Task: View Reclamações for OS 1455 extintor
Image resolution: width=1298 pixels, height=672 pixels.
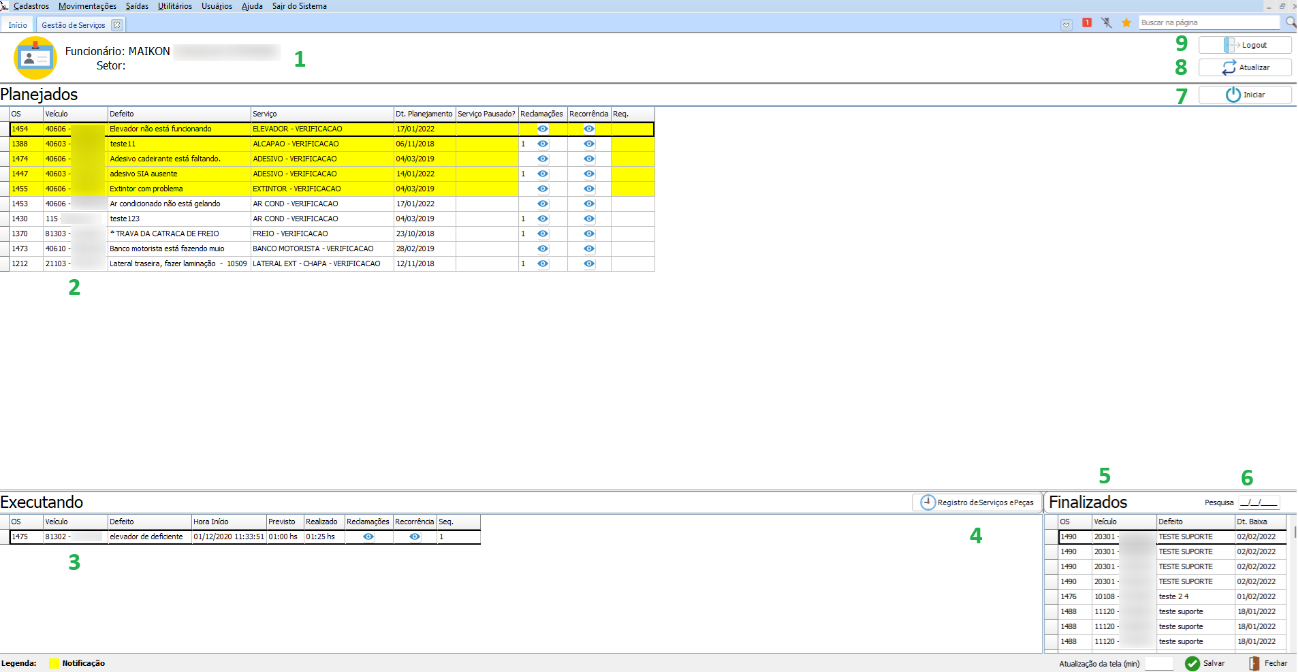Action: pos(543,189)
